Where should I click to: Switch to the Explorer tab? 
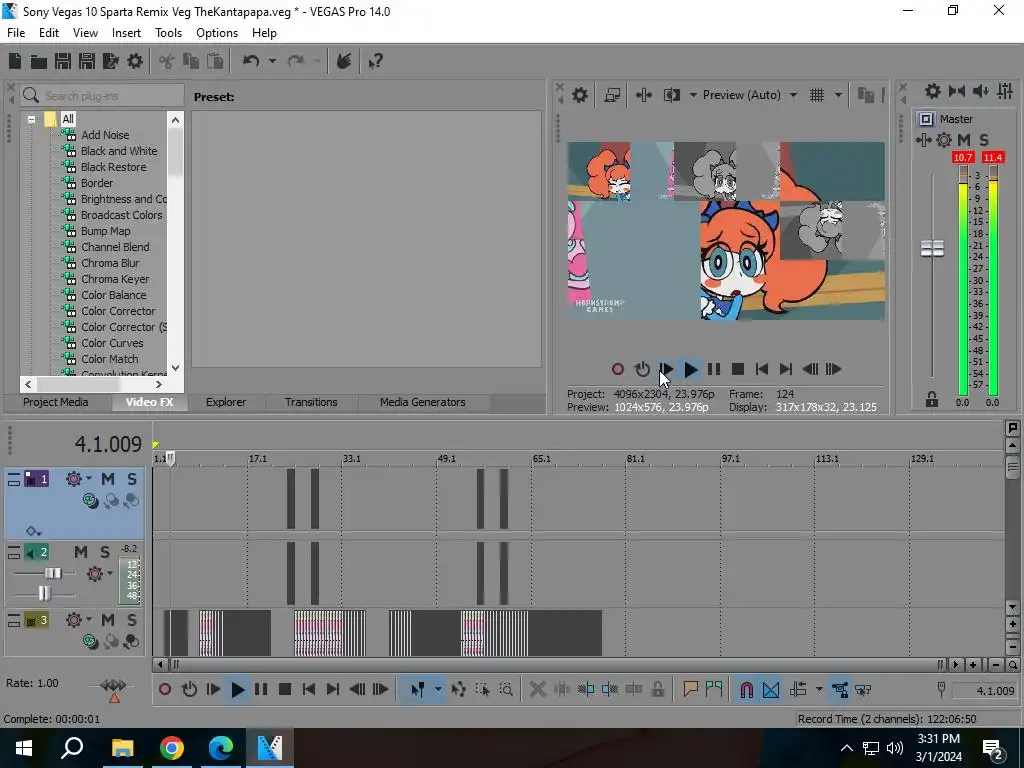[x=226, y=402]
